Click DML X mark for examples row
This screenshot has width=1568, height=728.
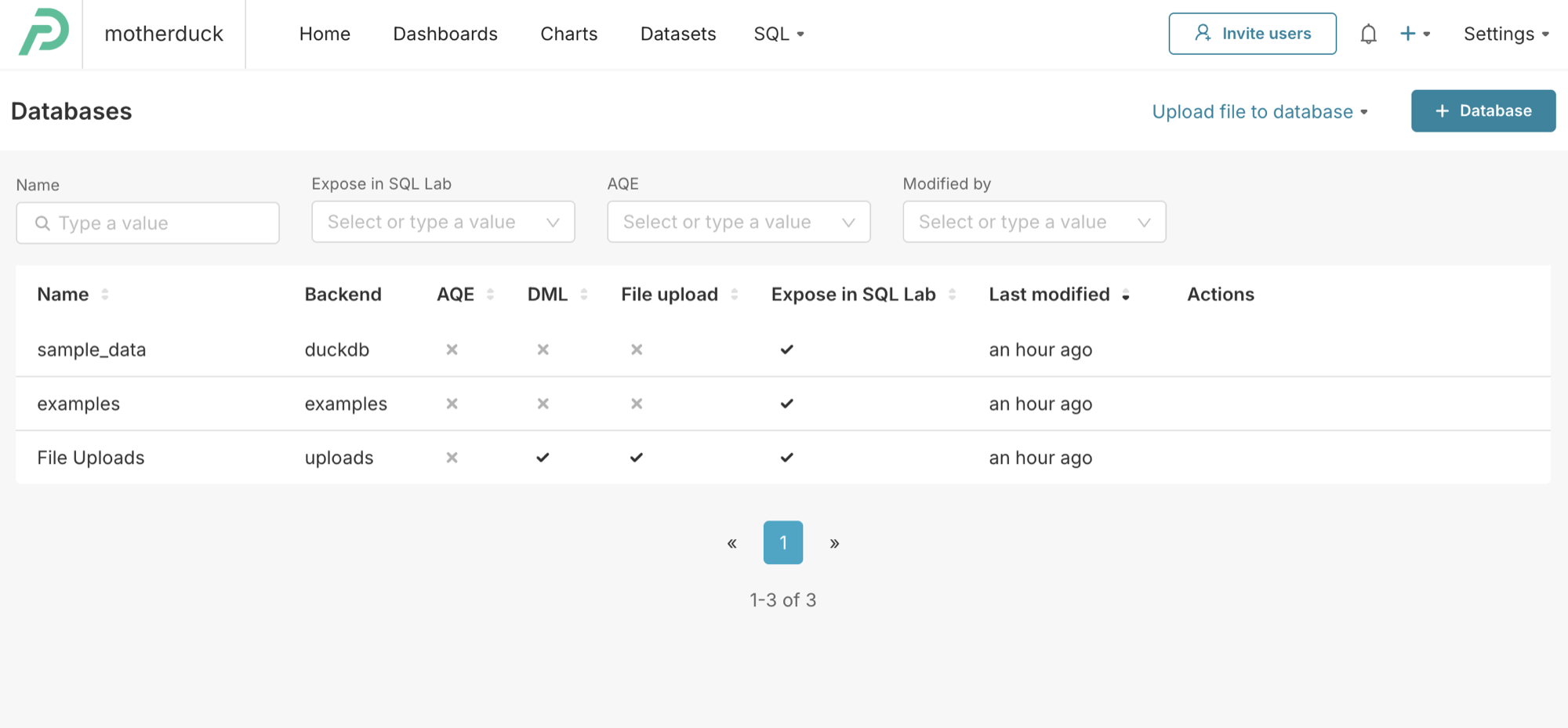coord(543,404)
